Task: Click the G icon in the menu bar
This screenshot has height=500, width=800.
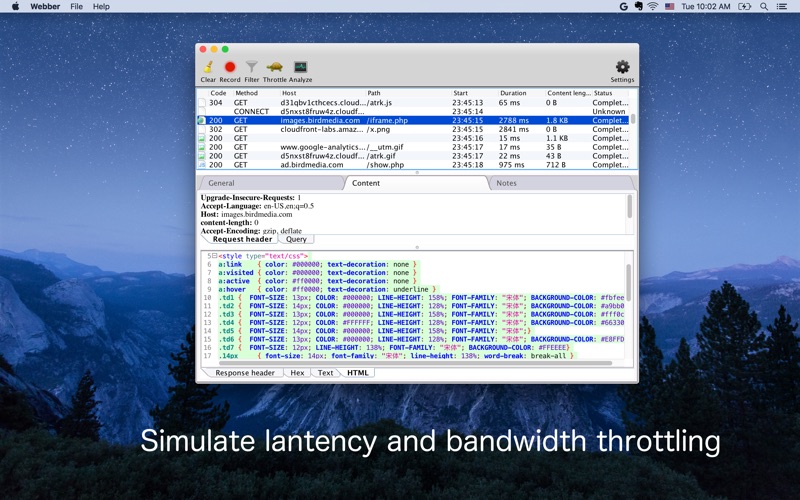Action: click(623, 6)
